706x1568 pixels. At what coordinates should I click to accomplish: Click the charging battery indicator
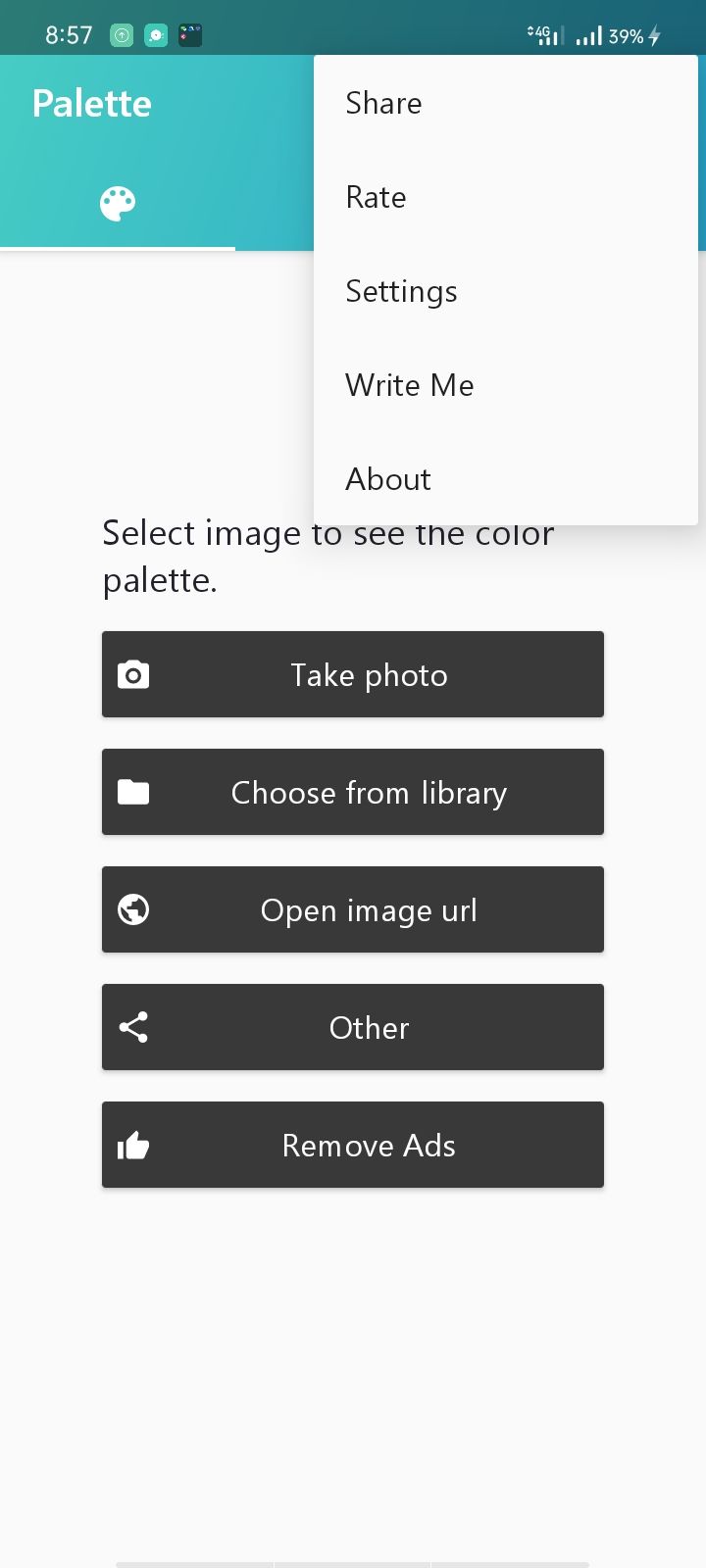point(651,35)
